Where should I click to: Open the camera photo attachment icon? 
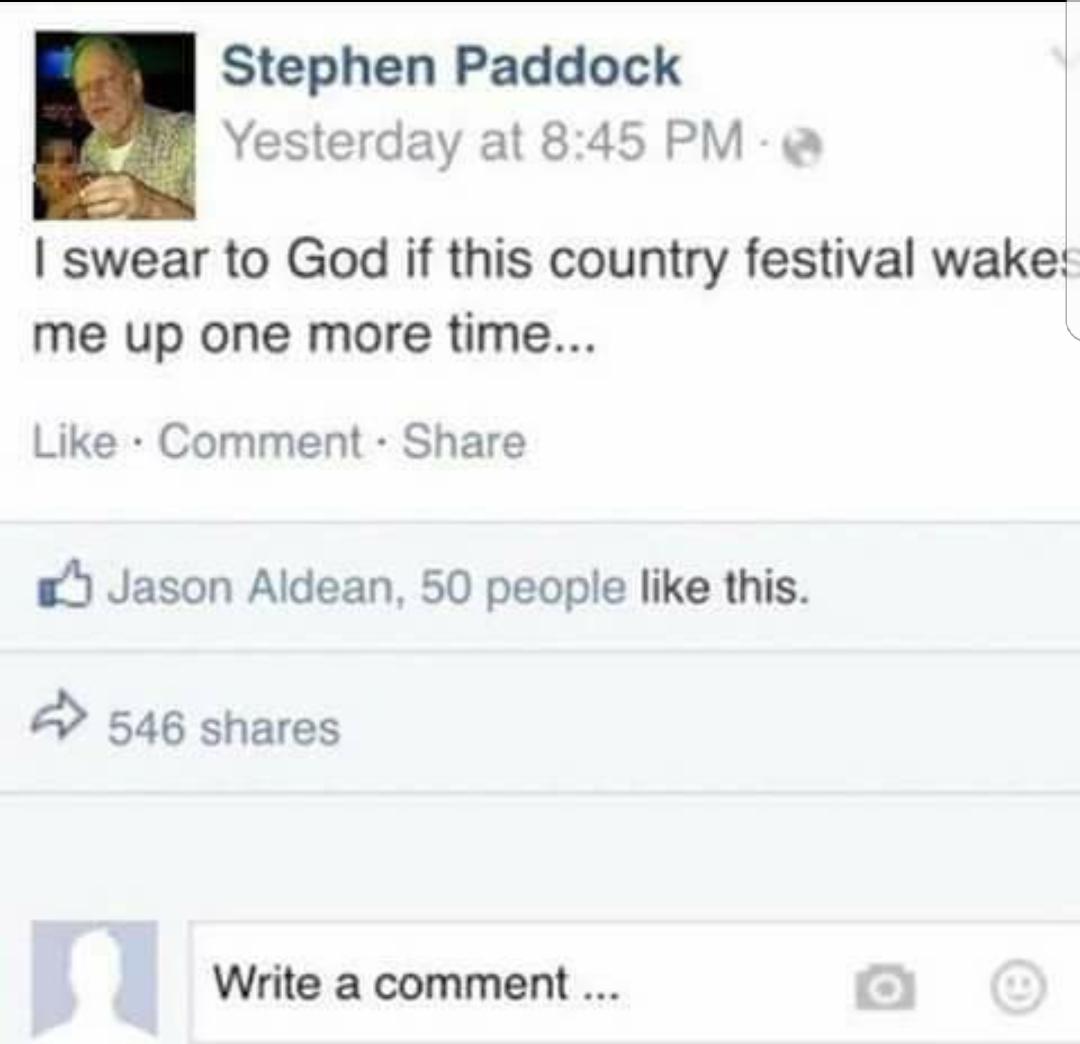[x=885, y=988]
